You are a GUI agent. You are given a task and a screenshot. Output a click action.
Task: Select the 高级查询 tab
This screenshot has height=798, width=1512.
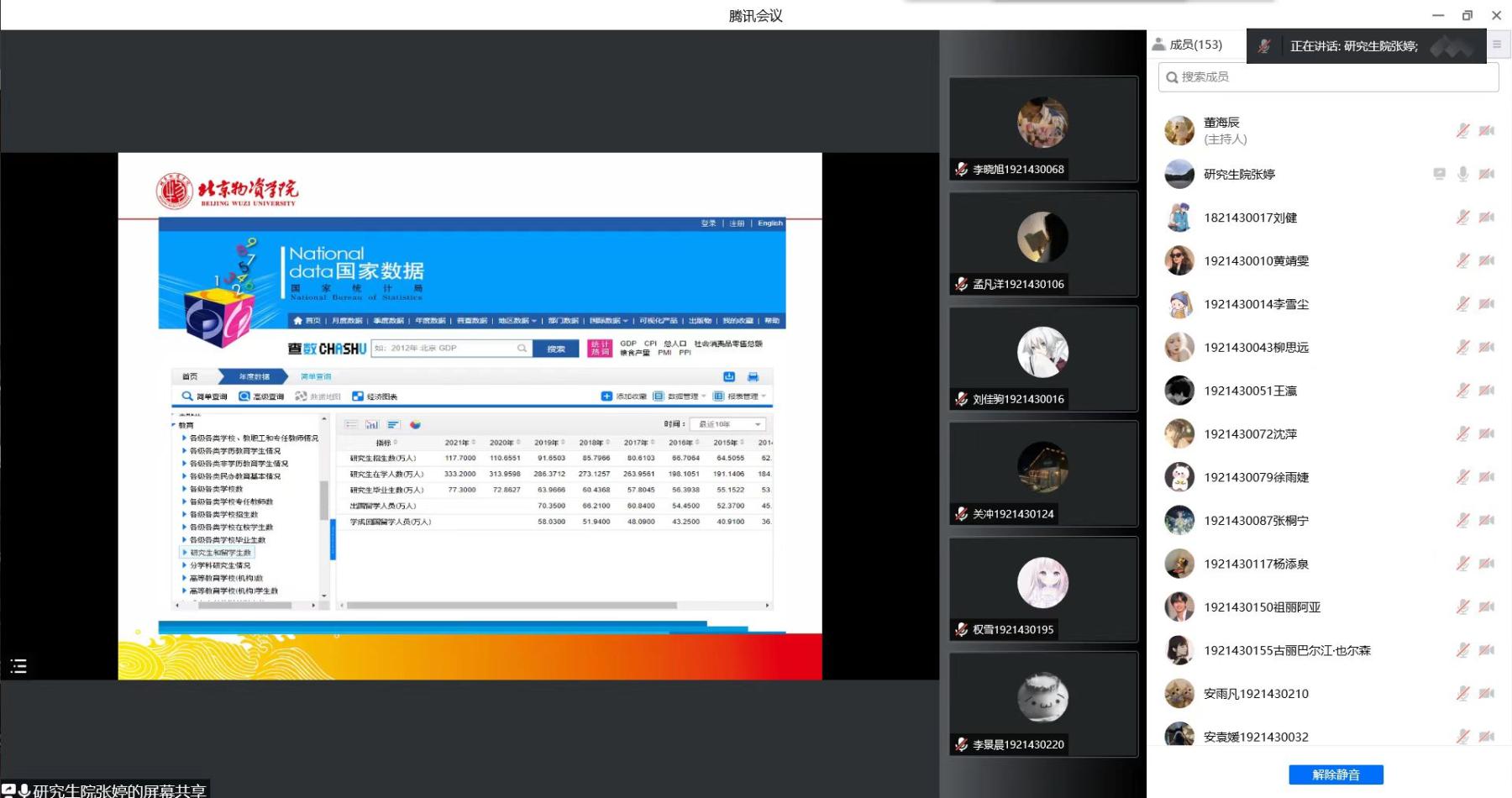pos(261,396)
